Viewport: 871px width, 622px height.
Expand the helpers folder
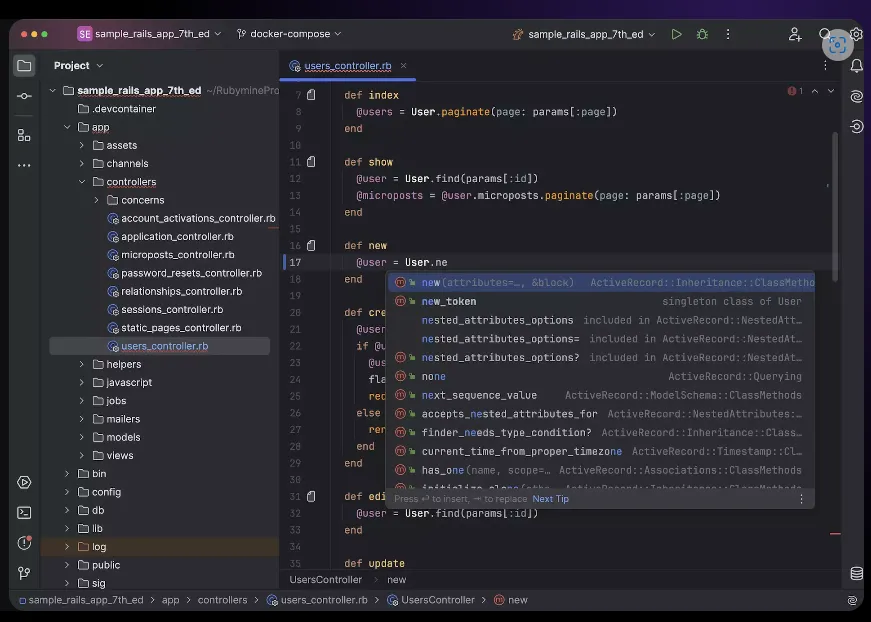coord(82,364)
